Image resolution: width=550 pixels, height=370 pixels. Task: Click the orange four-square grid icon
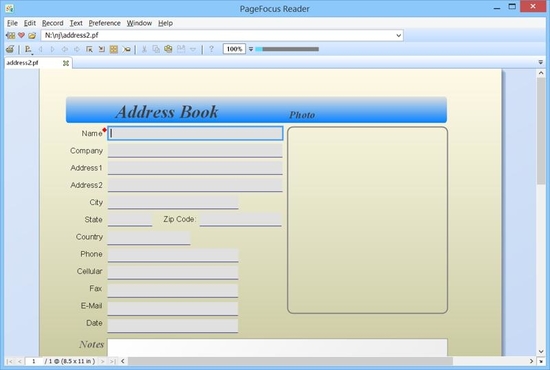(114, 49)
